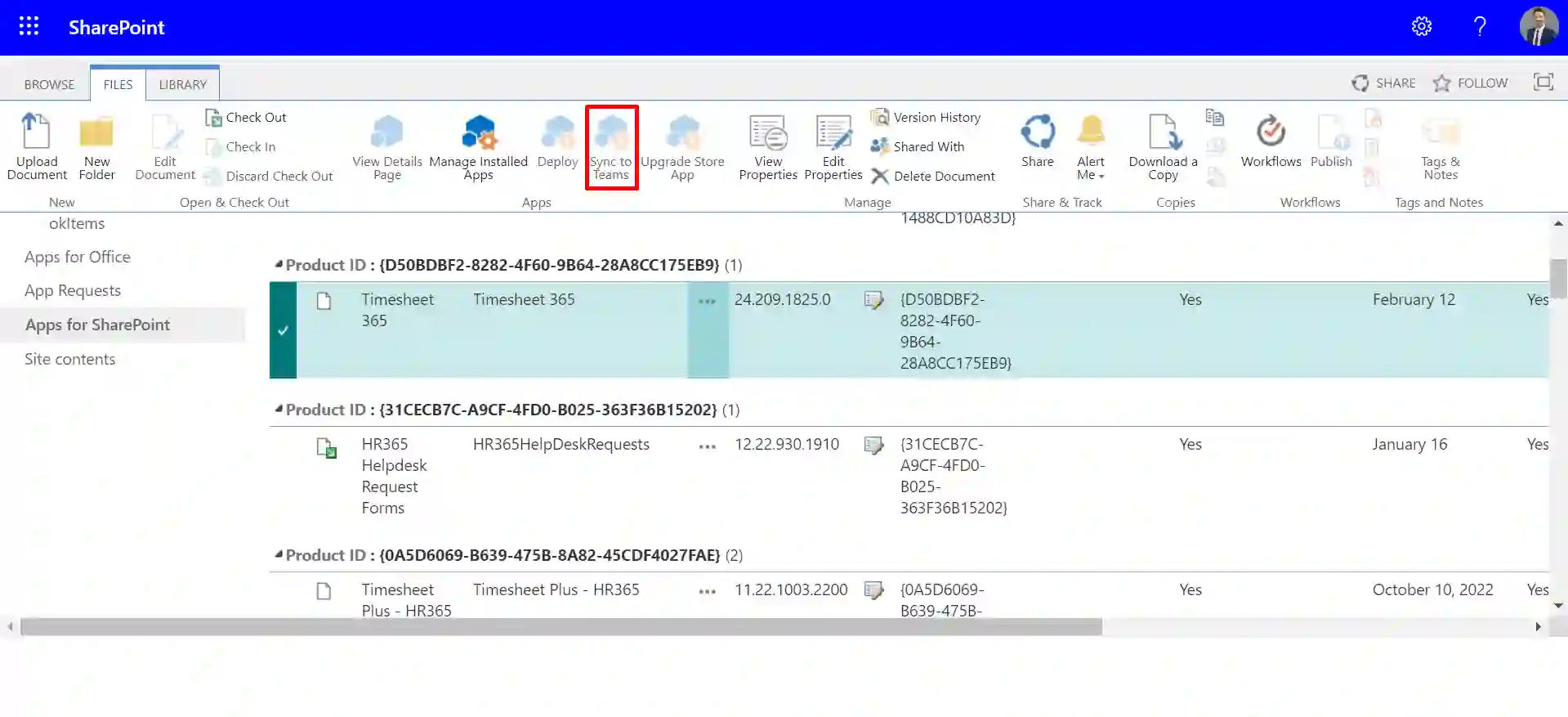Open the Settings gear menu
This screenshot has height=717, width=1568.
click(x=1422, y=27)
